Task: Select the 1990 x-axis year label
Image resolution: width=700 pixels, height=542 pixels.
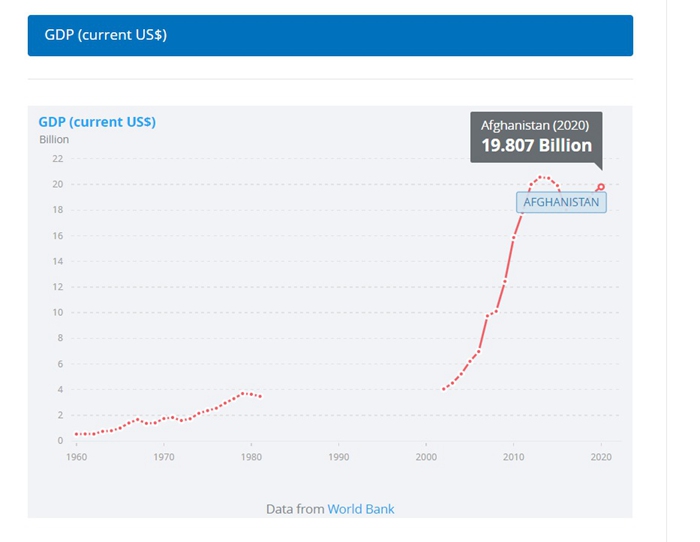Action: [339, 457]
